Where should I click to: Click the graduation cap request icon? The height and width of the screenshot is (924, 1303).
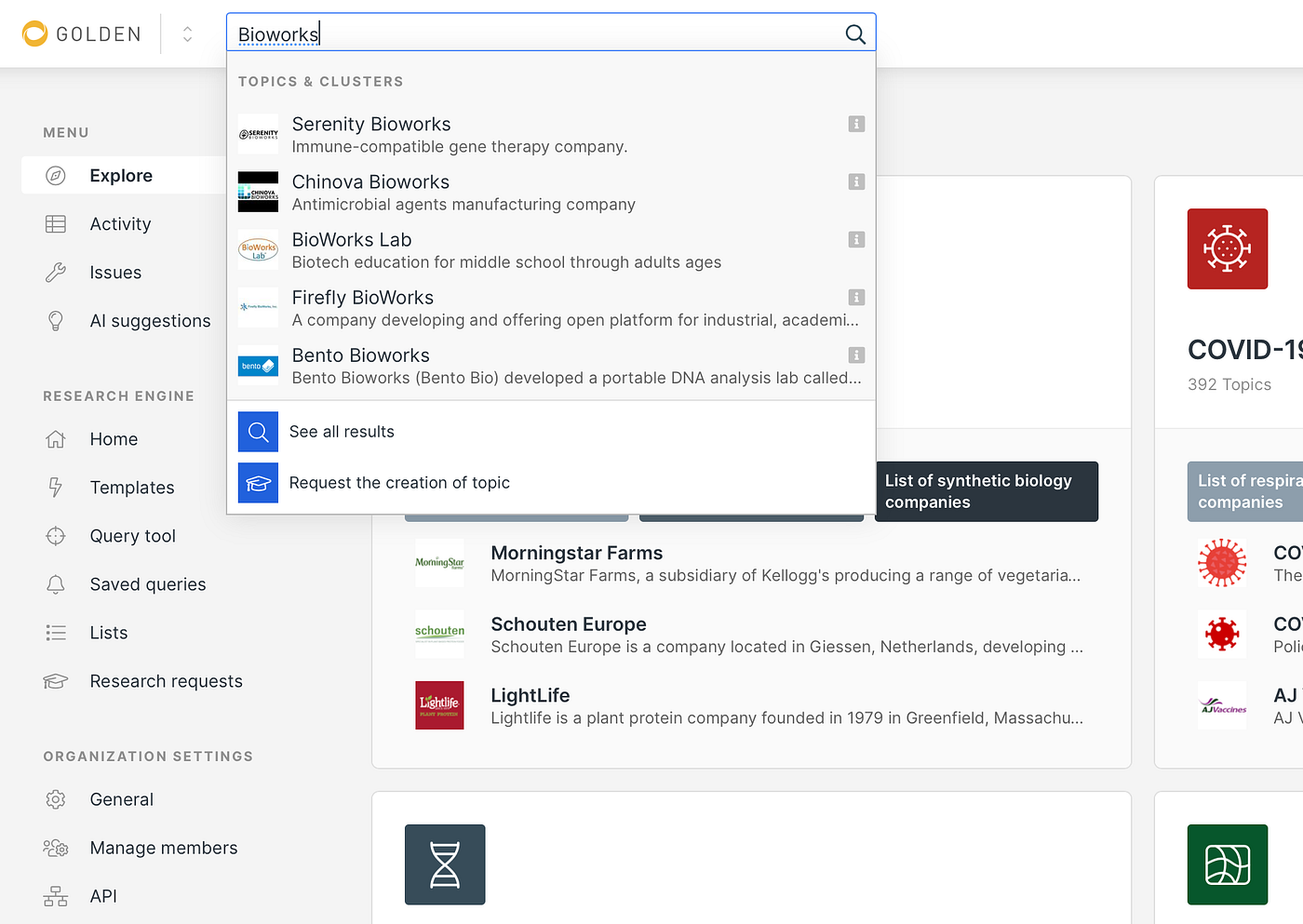click(x=258, y=483)
